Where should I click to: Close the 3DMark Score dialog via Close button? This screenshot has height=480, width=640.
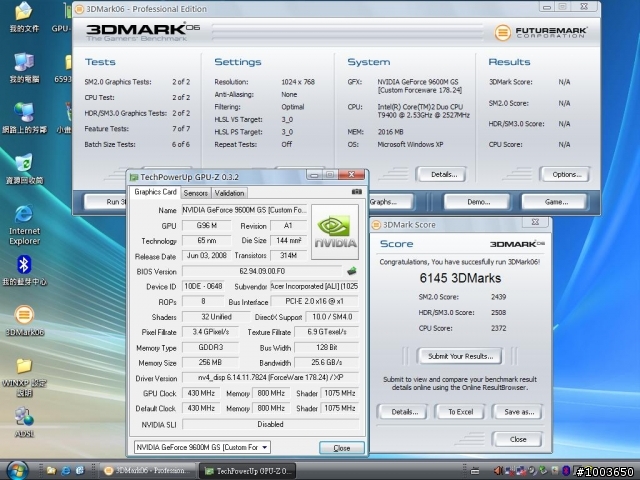[518, 440]
